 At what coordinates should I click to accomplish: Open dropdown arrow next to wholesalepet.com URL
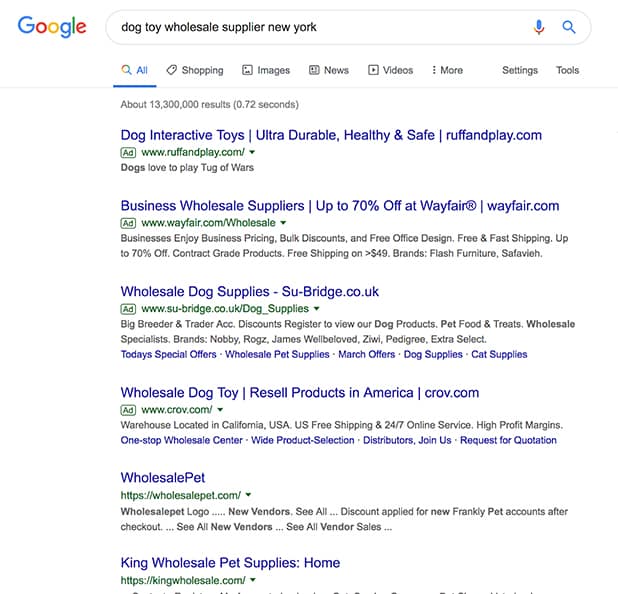pos(248,495)
